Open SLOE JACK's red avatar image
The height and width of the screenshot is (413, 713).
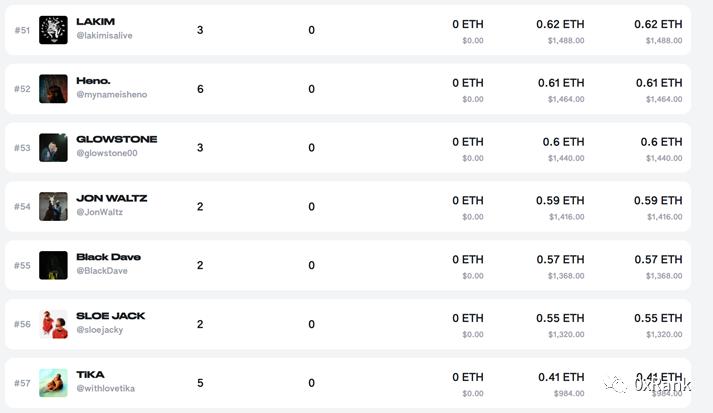coord(53,324)
